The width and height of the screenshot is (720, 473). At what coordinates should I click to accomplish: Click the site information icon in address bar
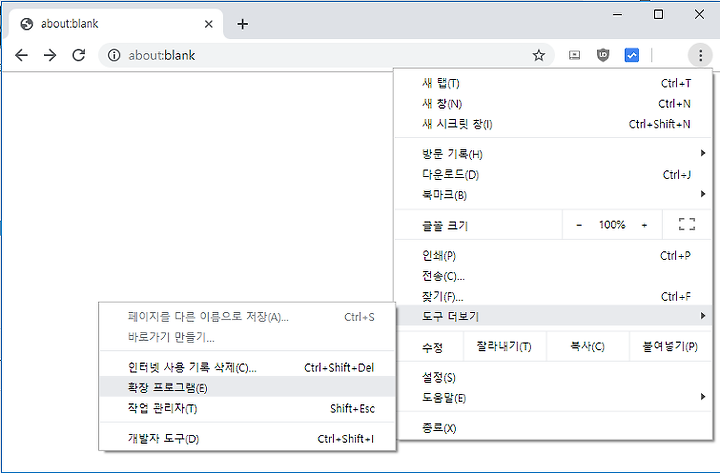point(114,56)
